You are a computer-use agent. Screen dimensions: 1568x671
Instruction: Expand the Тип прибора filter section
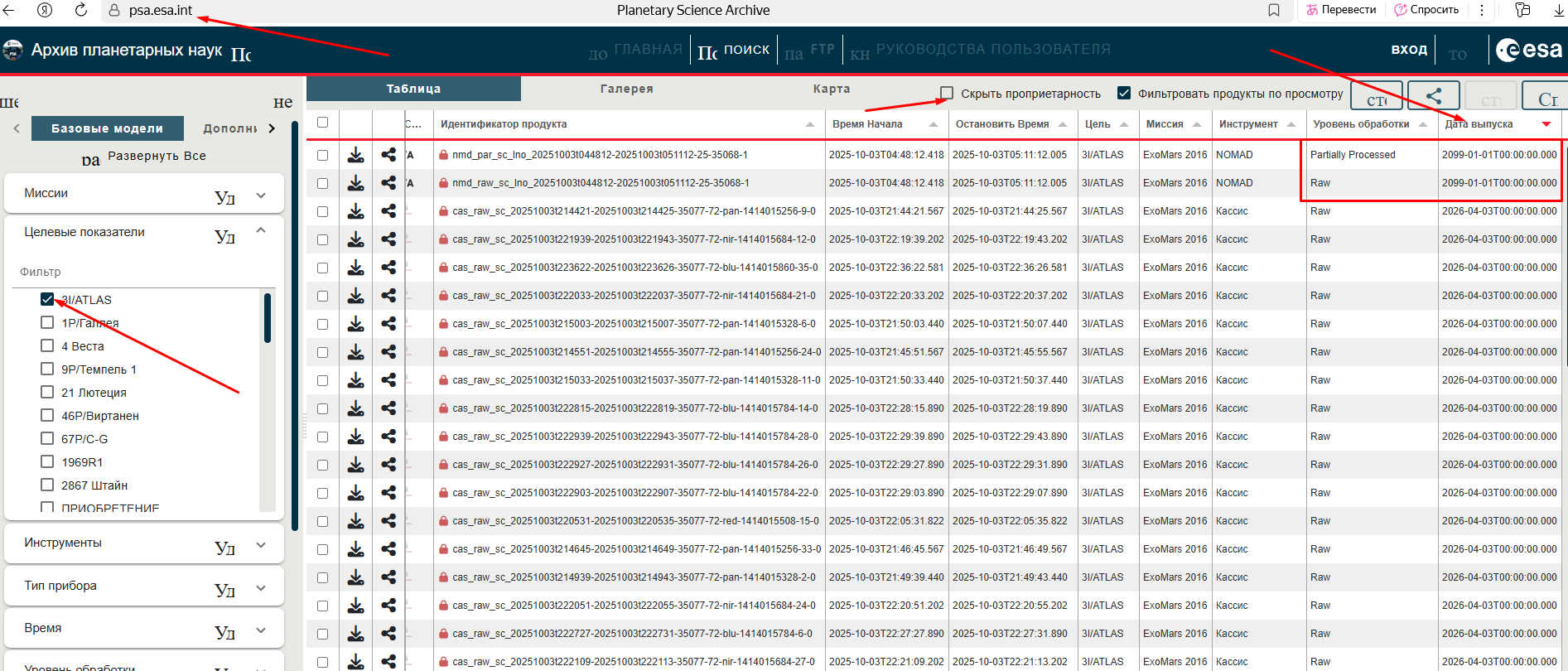[261, 588]
